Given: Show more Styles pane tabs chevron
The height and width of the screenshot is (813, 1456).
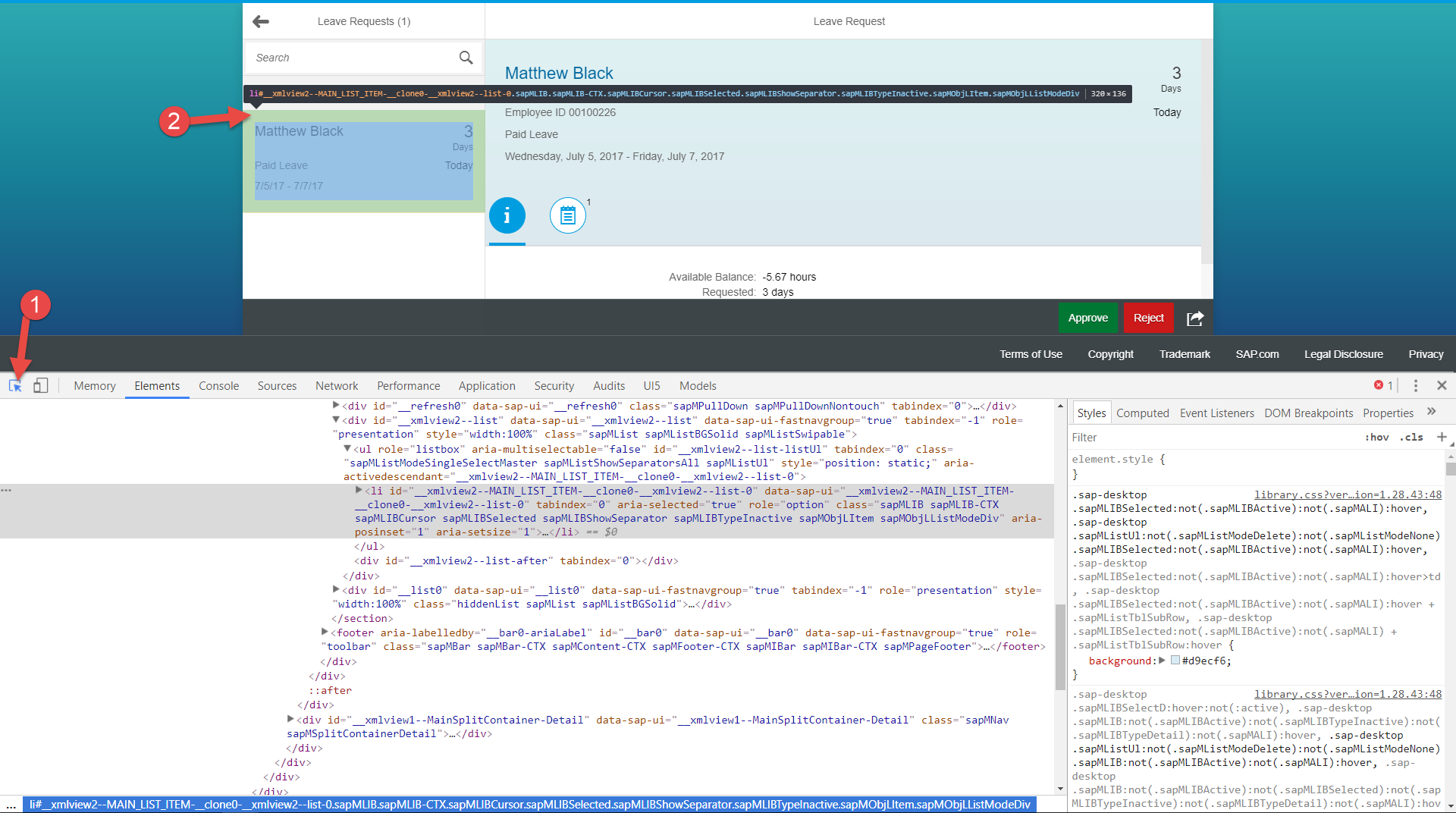Looking at the screenshot, I should click(x=1432, y=412).
